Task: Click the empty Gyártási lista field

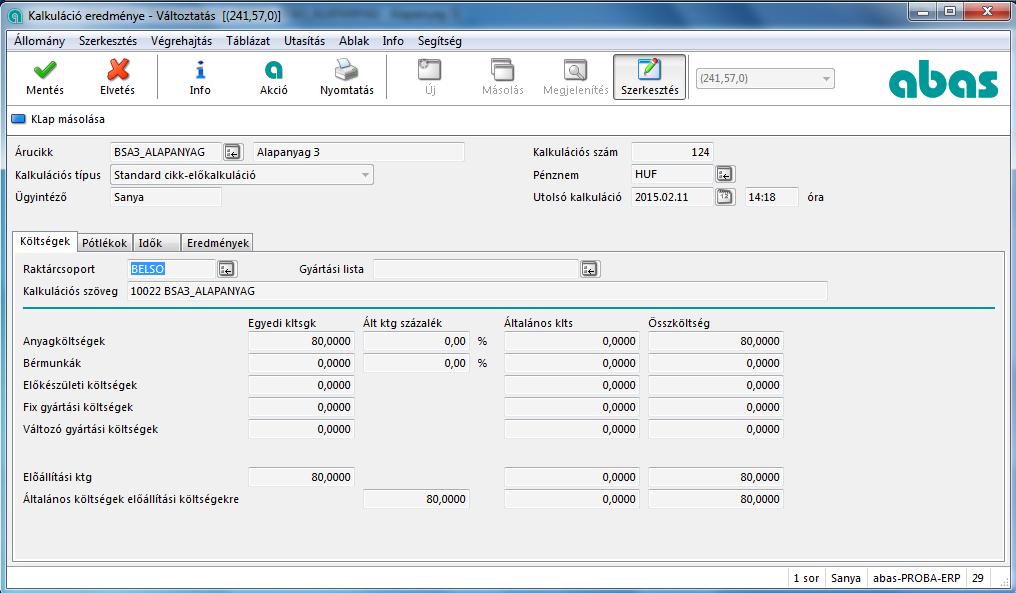Action: (476, 269)
